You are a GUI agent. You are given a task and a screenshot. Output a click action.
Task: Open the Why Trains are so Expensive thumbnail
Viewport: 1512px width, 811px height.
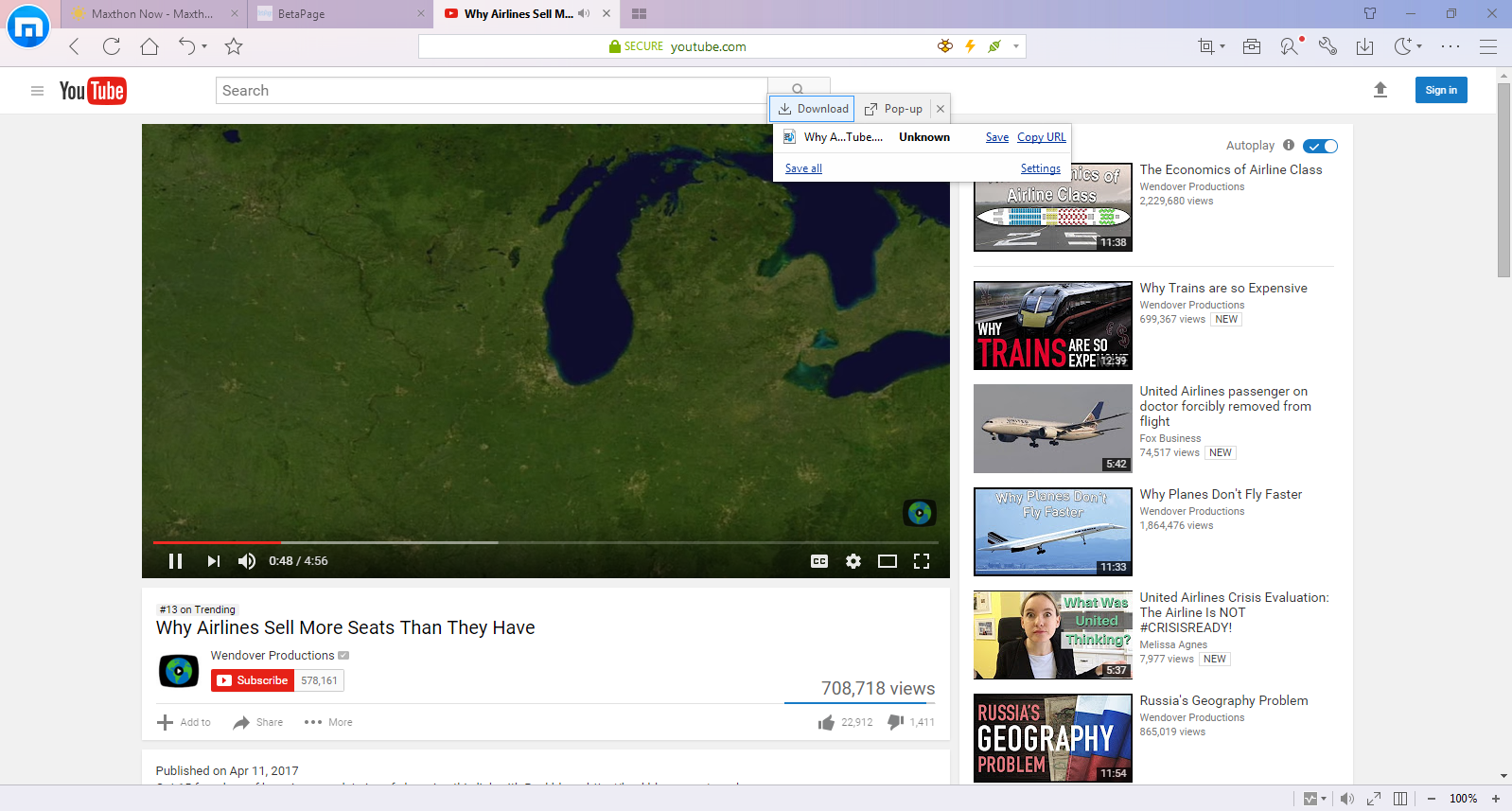pyautogui.click(x=1053, y=326)
